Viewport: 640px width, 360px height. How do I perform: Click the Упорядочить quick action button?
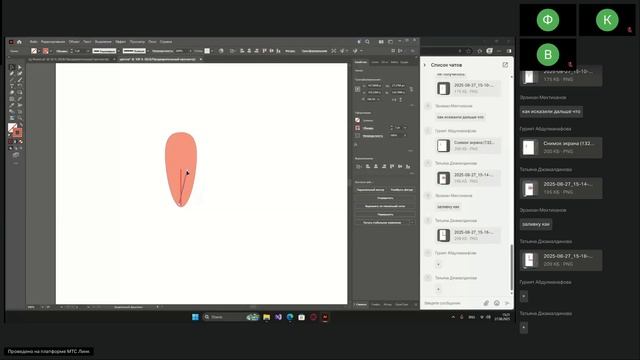[x=385, y=198]
